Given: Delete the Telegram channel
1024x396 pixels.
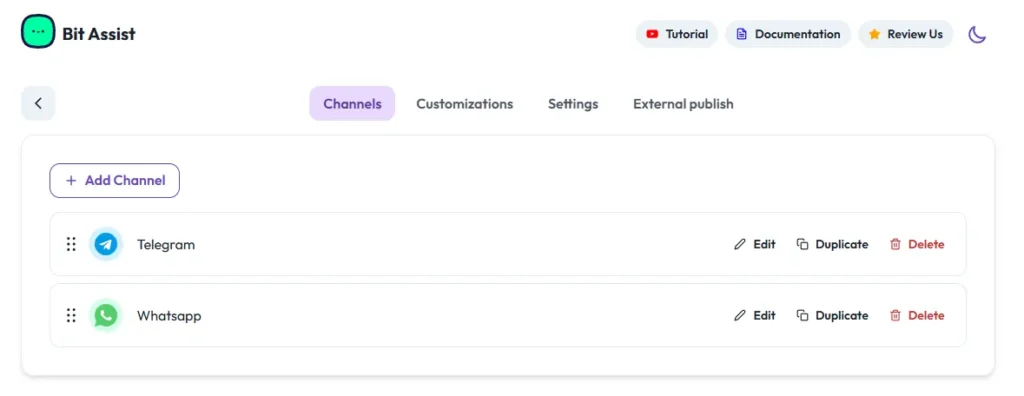Looking at the screenshot, I should (917, 244).
